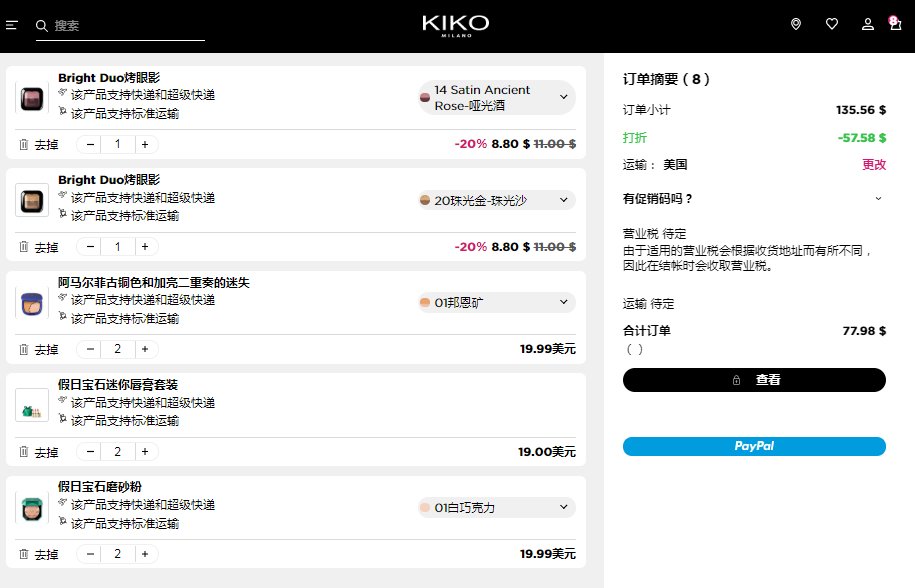Open thumbnail of 14 Satin Ancient Rose eyeshadow

point(32,99)
